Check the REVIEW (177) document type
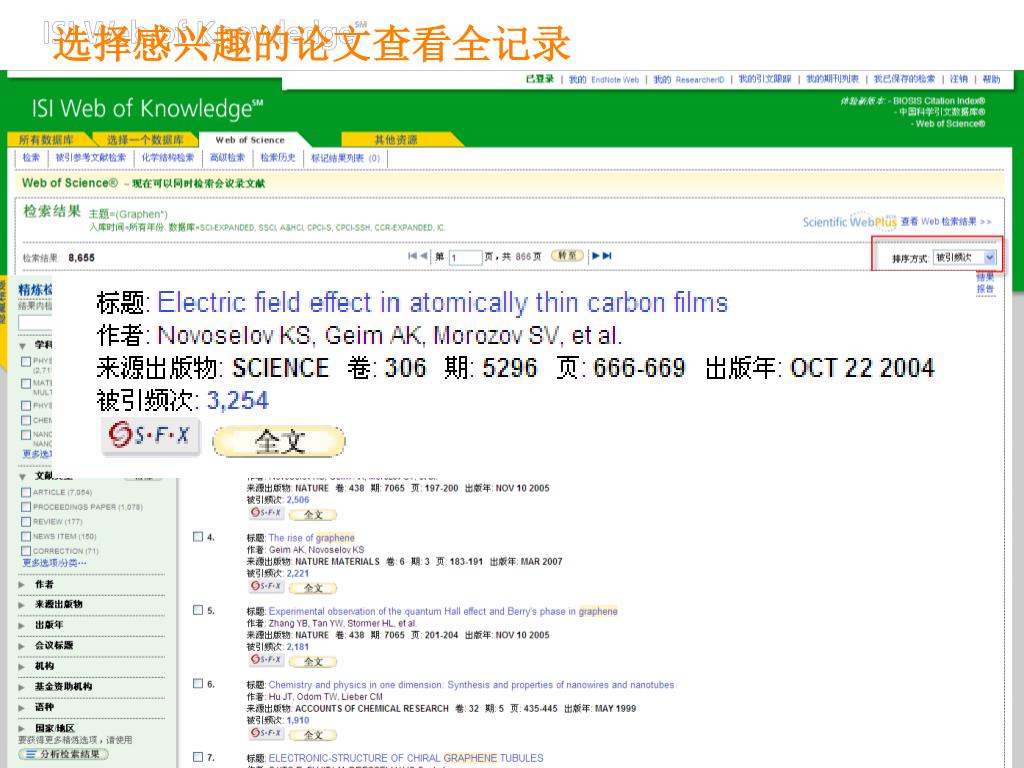 tap(26, 521)
